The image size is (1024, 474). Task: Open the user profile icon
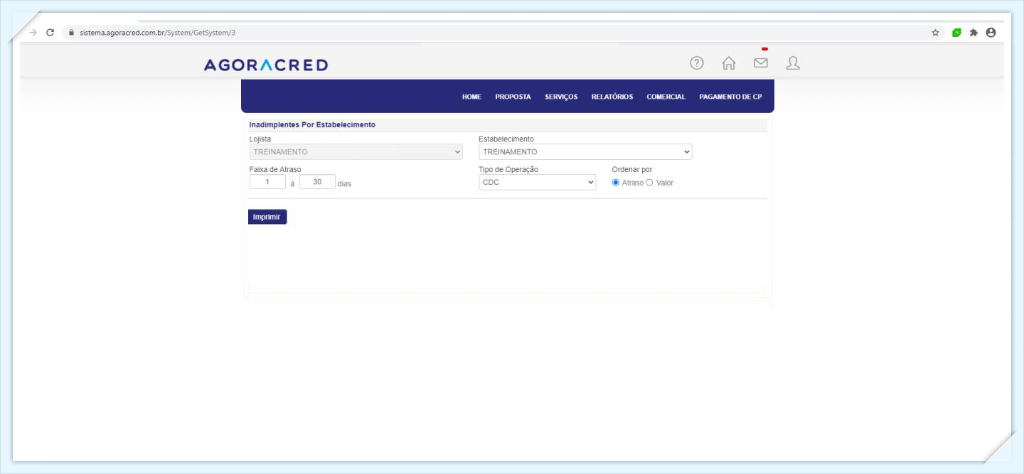click(793, 63)
